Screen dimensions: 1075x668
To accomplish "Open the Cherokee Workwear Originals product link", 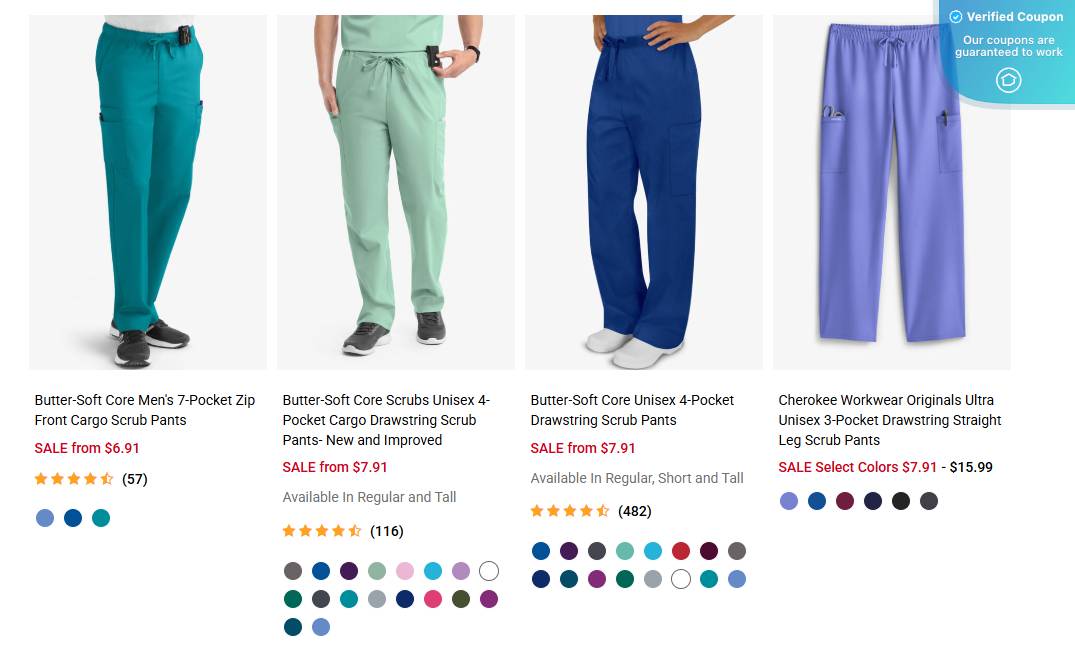I will (x=889, y=420).
